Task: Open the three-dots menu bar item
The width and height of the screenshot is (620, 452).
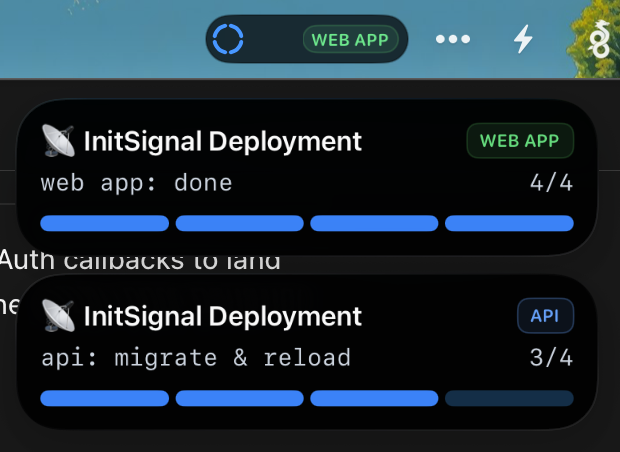Action: [453, 39]
